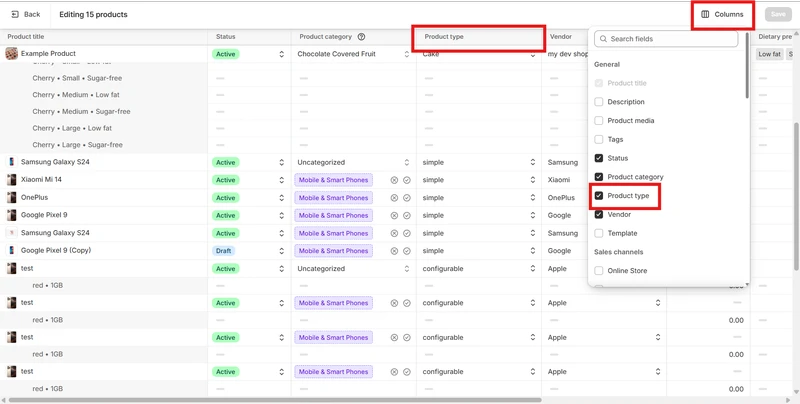Screen dimensions: 800x404
Task: Uncheck the Product type column checkbox
Action: click(x=599, y=195)
